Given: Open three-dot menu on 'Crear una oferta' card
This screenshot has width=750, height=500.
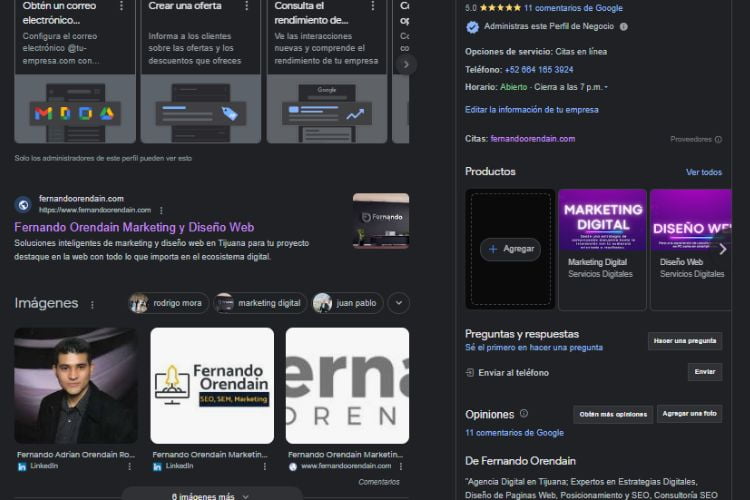Looking at the screenshot, I should tap(247, 6).
